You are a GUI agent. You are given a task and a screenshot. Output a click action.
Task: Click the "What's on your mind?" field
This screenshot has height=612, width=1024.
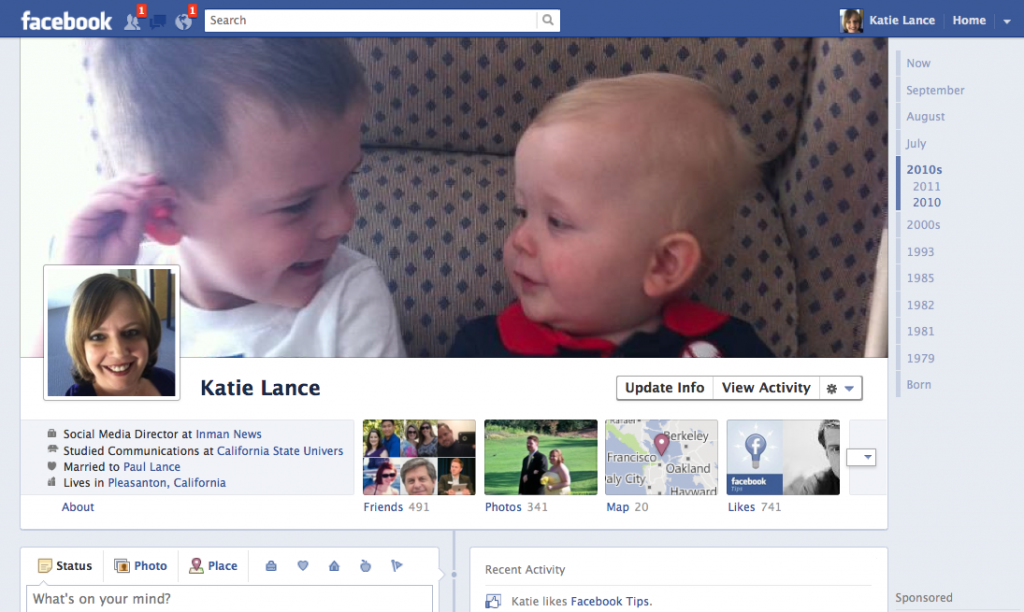pyautogui.click(x=230, y=599)
